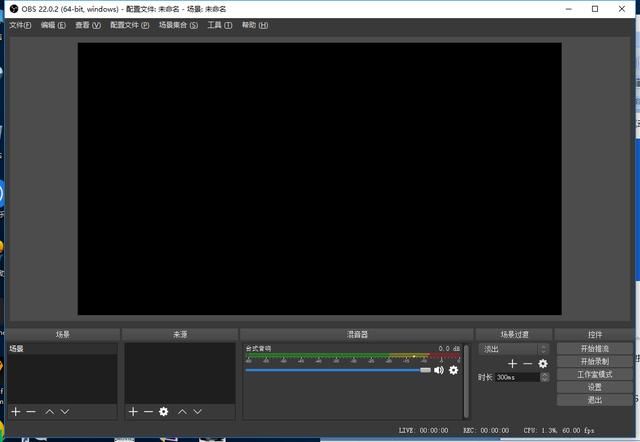
Task: Click the 开始录制 start recording button
Action: tap(594, 361)
